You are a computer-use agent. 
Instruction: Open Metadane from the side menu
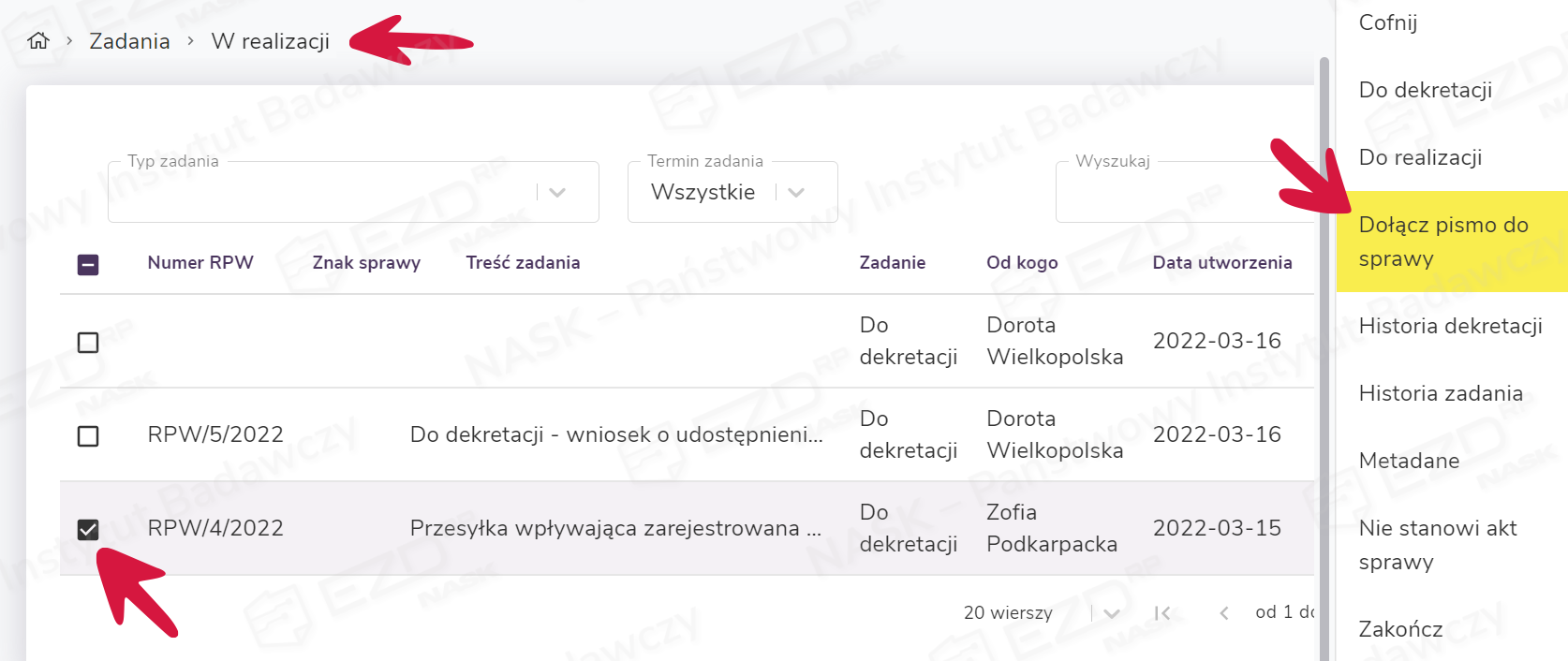[1409, 461]
